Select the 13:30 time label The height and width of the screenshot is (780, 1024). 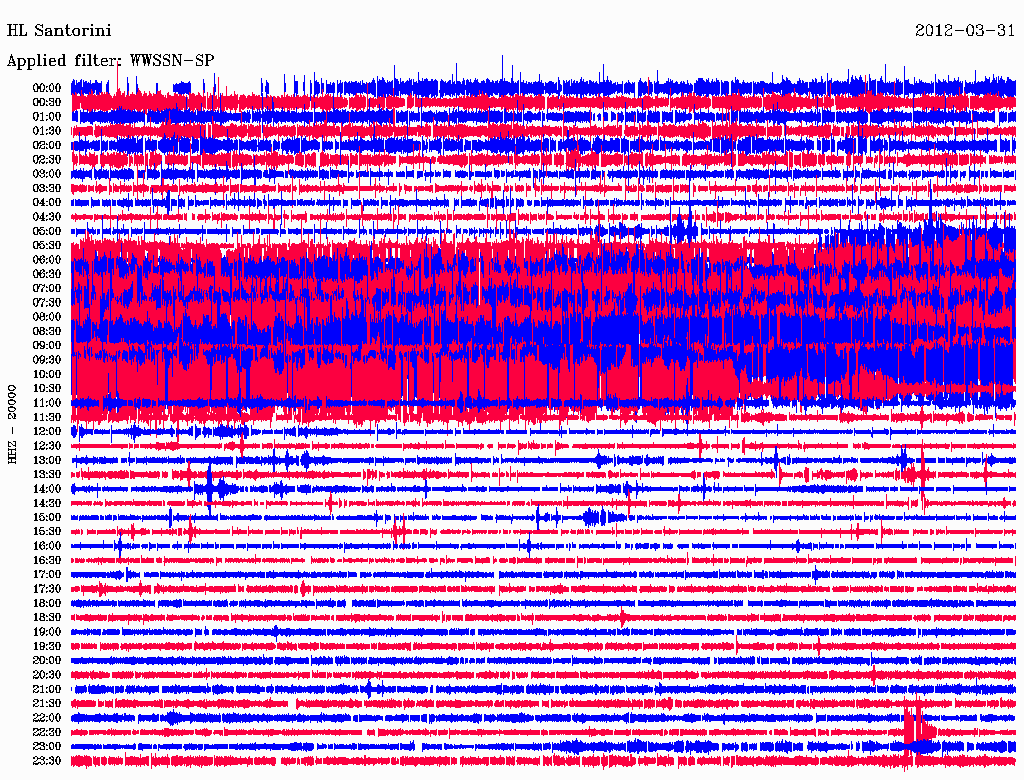[x=47, y=474]
